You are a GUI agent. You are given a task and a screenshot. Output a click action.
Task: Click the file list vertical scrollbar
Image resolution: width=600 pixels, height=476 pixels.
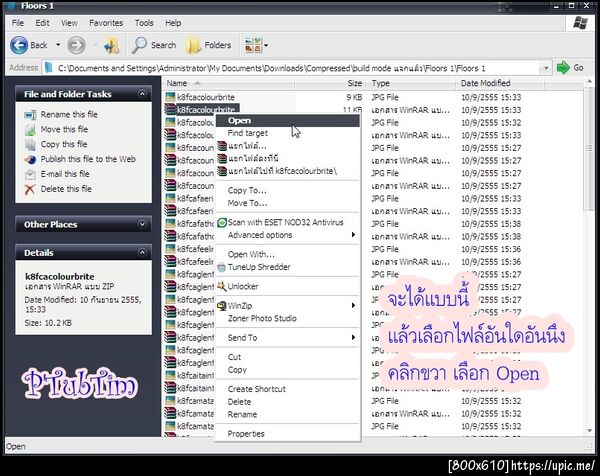pyautogui.click(x=589, y=148)
